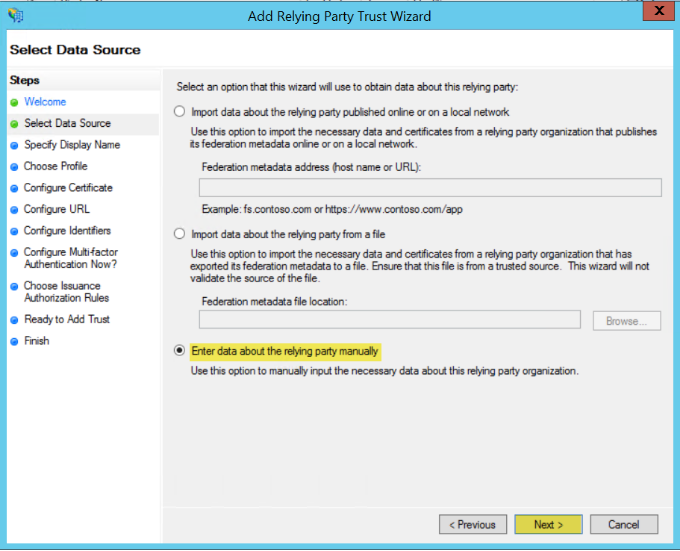Image resolution: width=680 pixels, height=551 pixels.
Task: Jump to Specify Display Name step
Action: [x=71, y=145]
